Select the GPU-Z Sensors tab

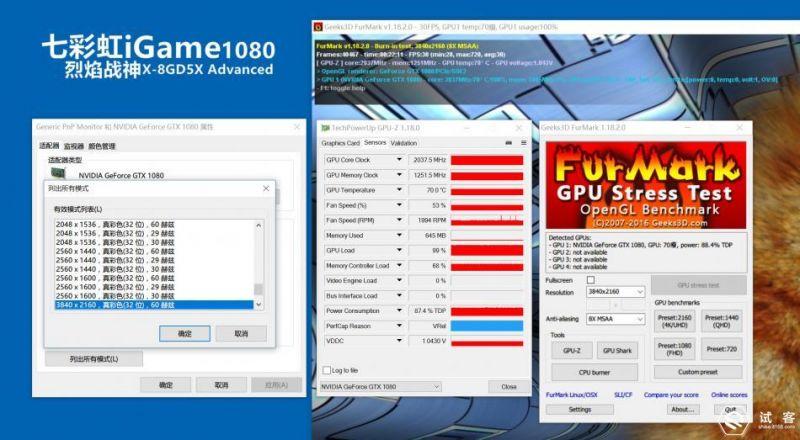[375, 143]
